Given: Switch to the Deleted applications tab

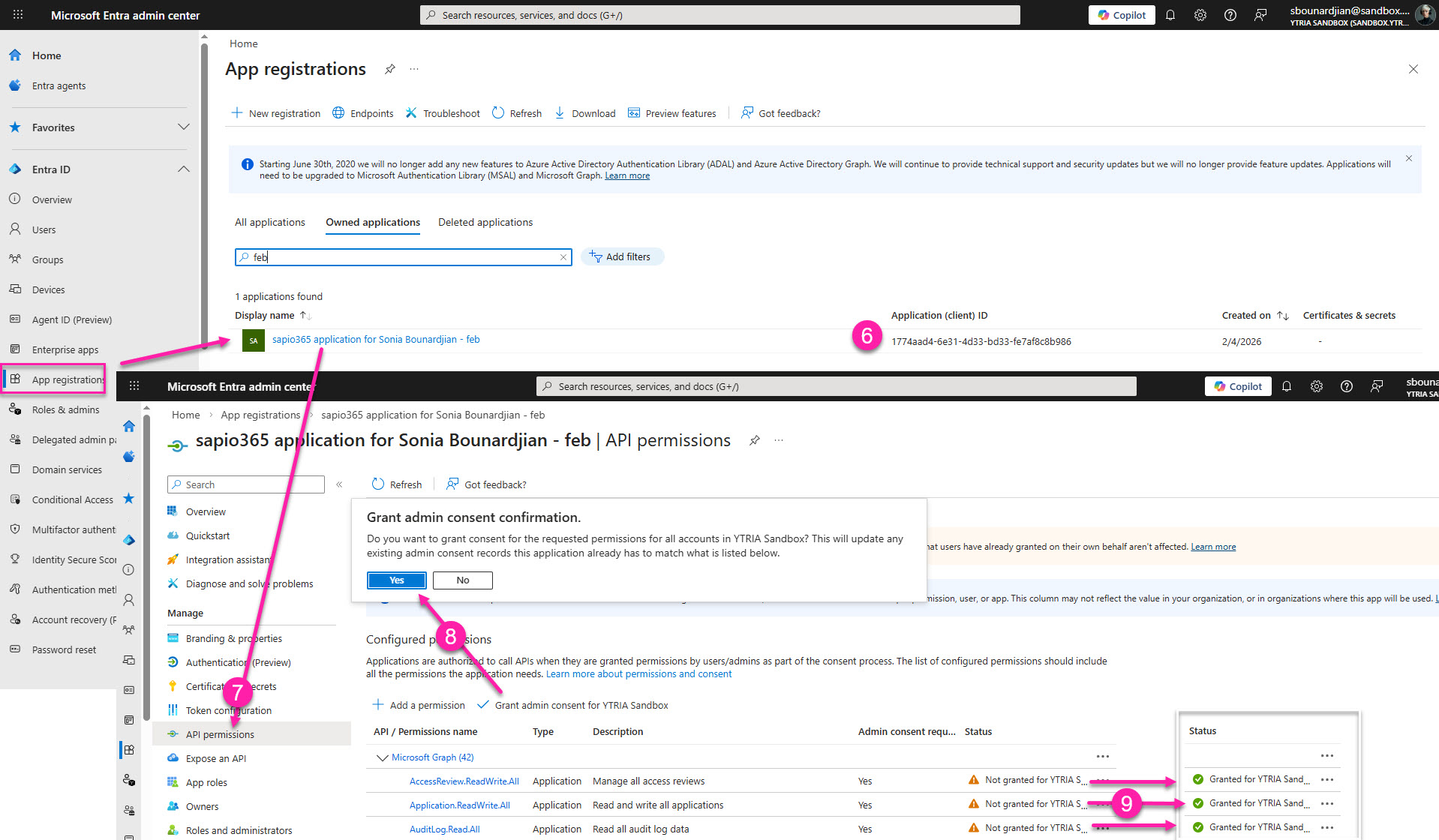Looking at the screenshot, I should pyautogui.click(x=485, y=223).
